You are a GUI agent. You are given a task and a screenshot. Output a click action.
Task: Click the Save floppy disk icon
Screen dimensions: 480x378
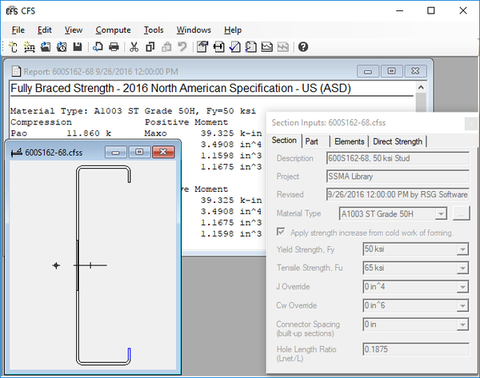(77, 47)
